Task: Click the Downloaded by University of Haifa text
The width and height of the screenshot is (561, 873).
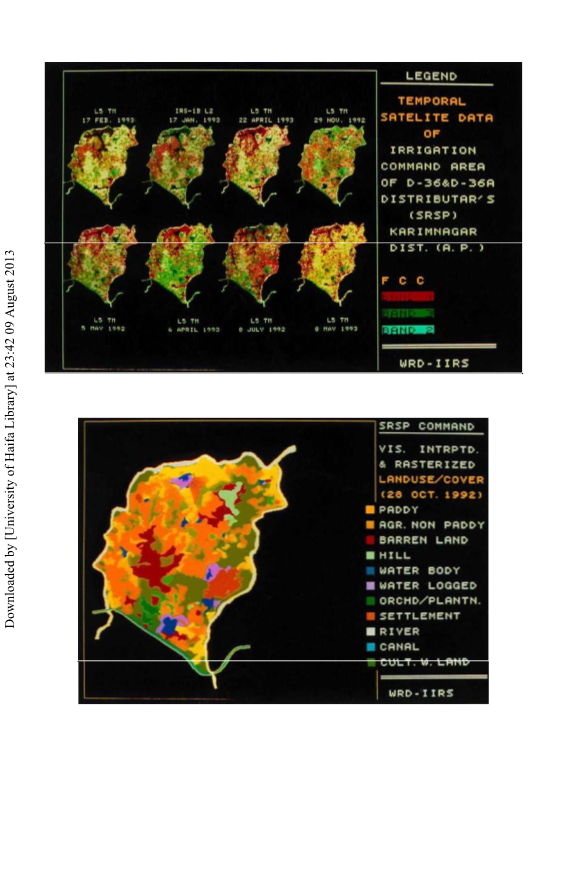Action: [x=9, y=439]
